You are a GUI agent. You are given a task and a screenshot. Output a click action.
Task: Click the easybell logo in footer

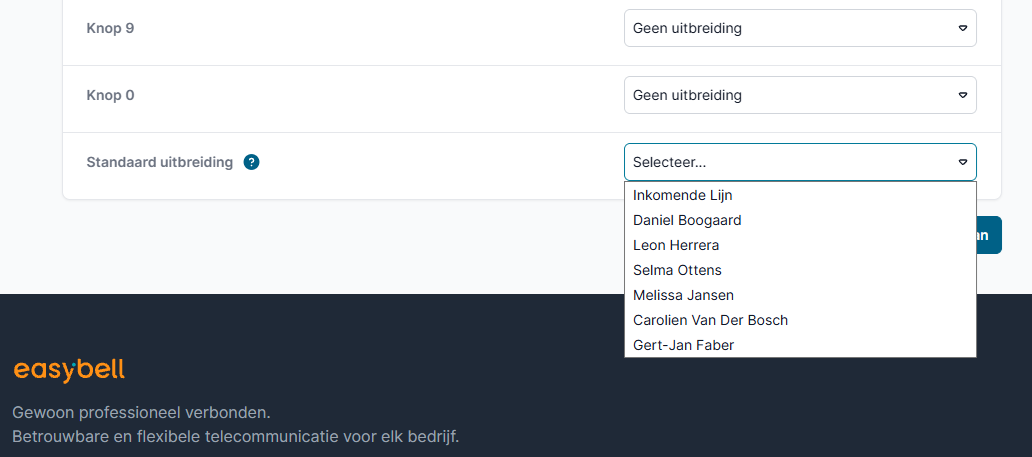69,370
